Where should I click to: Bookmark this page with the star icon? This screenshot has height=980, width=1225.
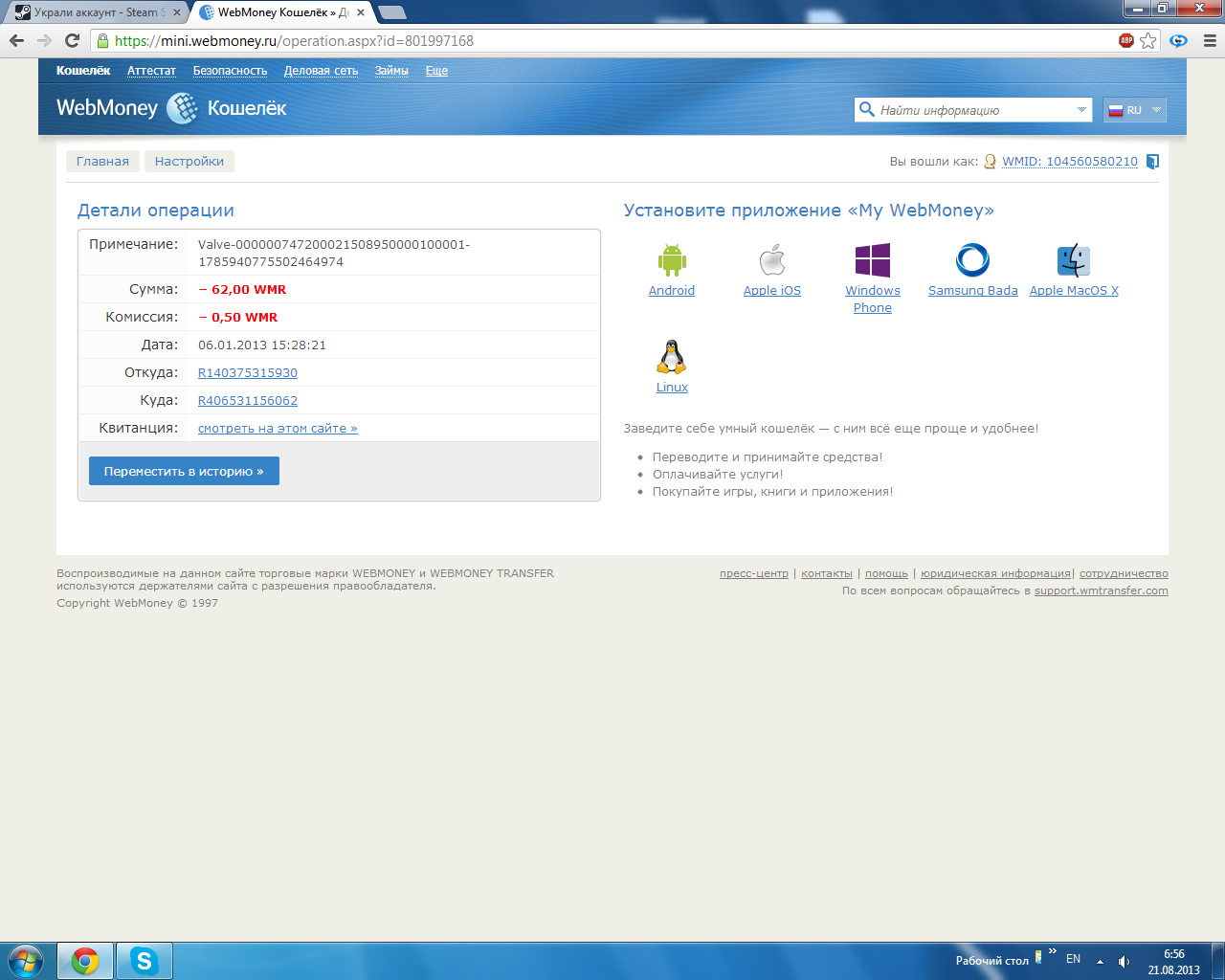1148,40
